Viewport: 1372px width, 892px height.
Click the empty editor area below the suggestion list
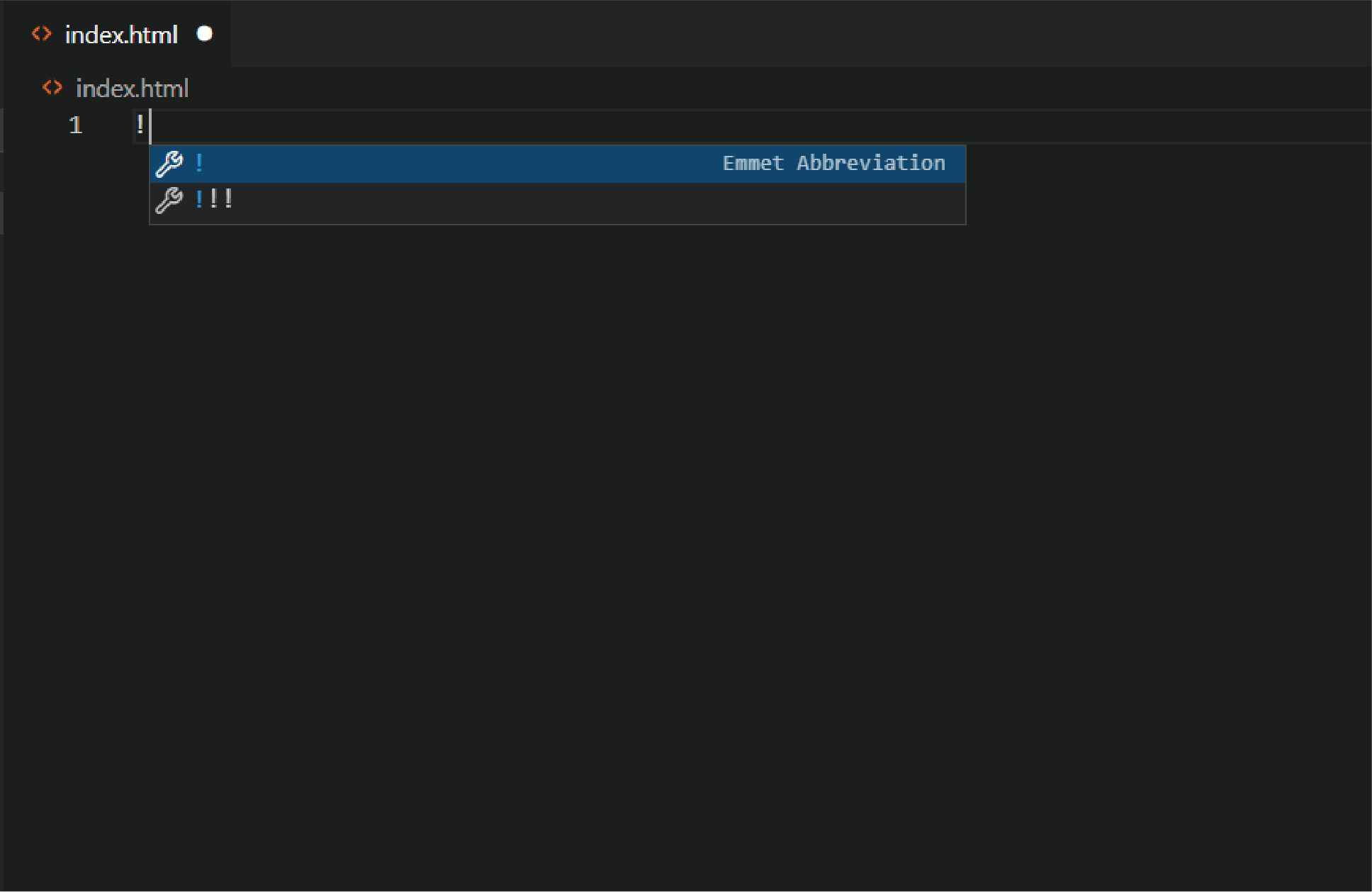[x=638, y=531]
